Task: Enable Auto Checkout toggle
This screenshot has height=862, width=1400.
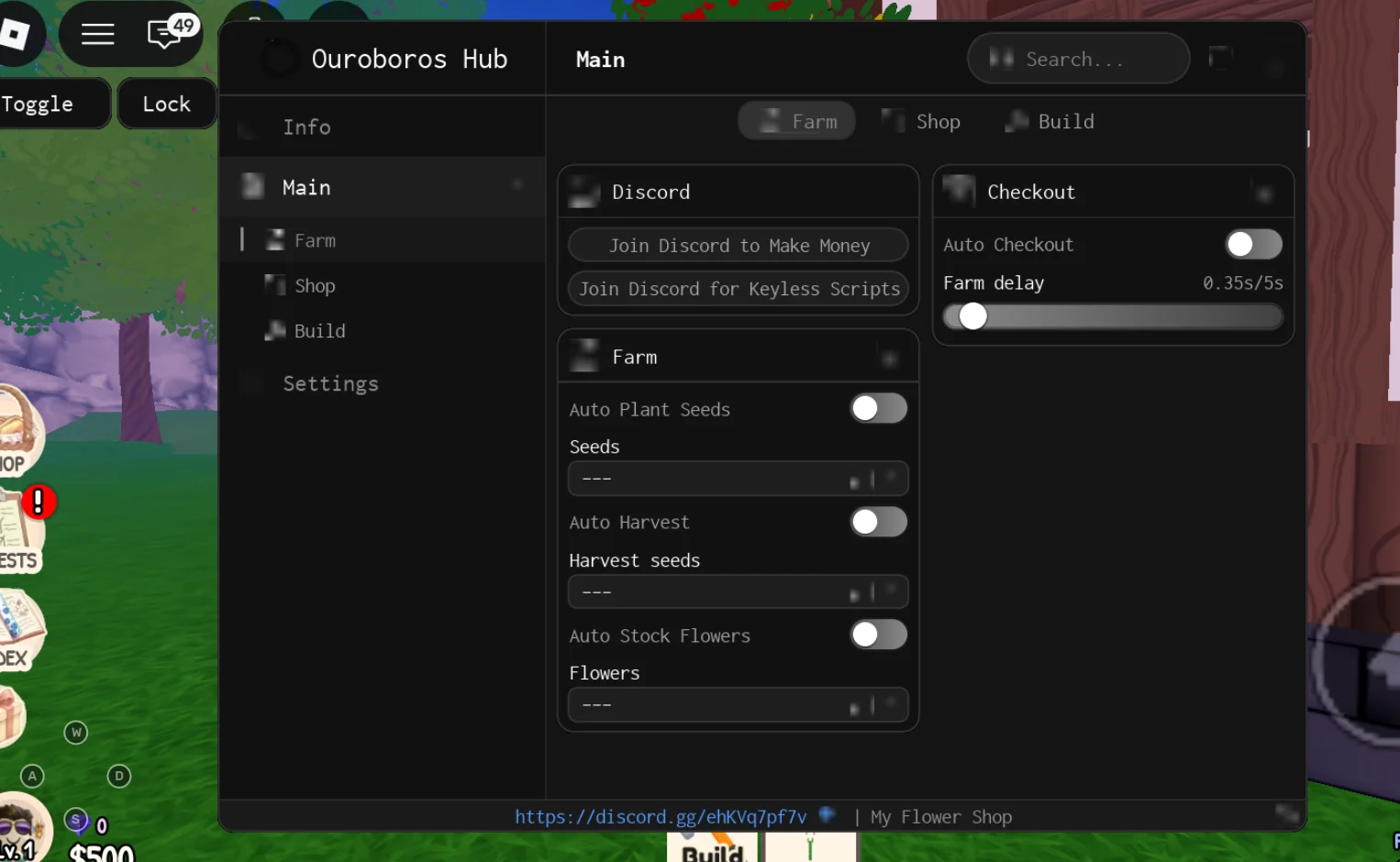Action: 1253,244
